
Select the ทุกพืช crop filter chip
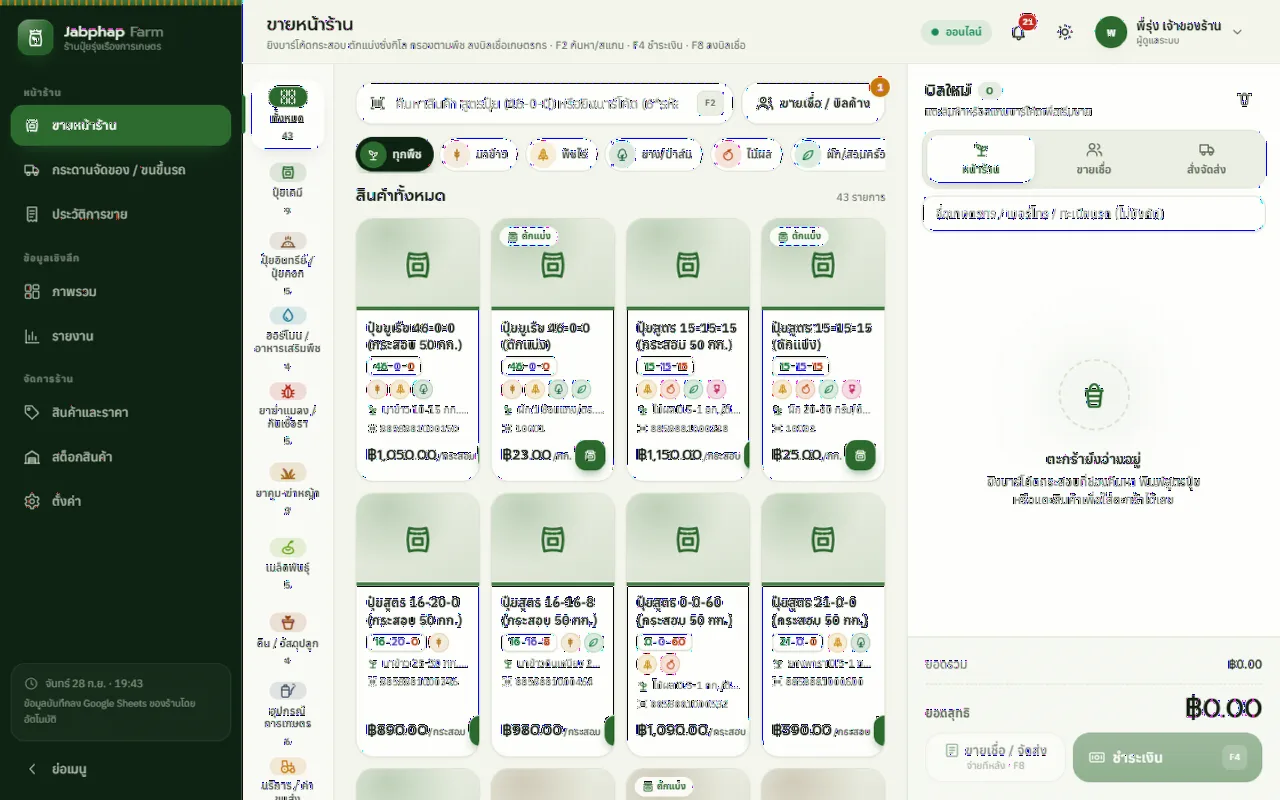(395, 155)
